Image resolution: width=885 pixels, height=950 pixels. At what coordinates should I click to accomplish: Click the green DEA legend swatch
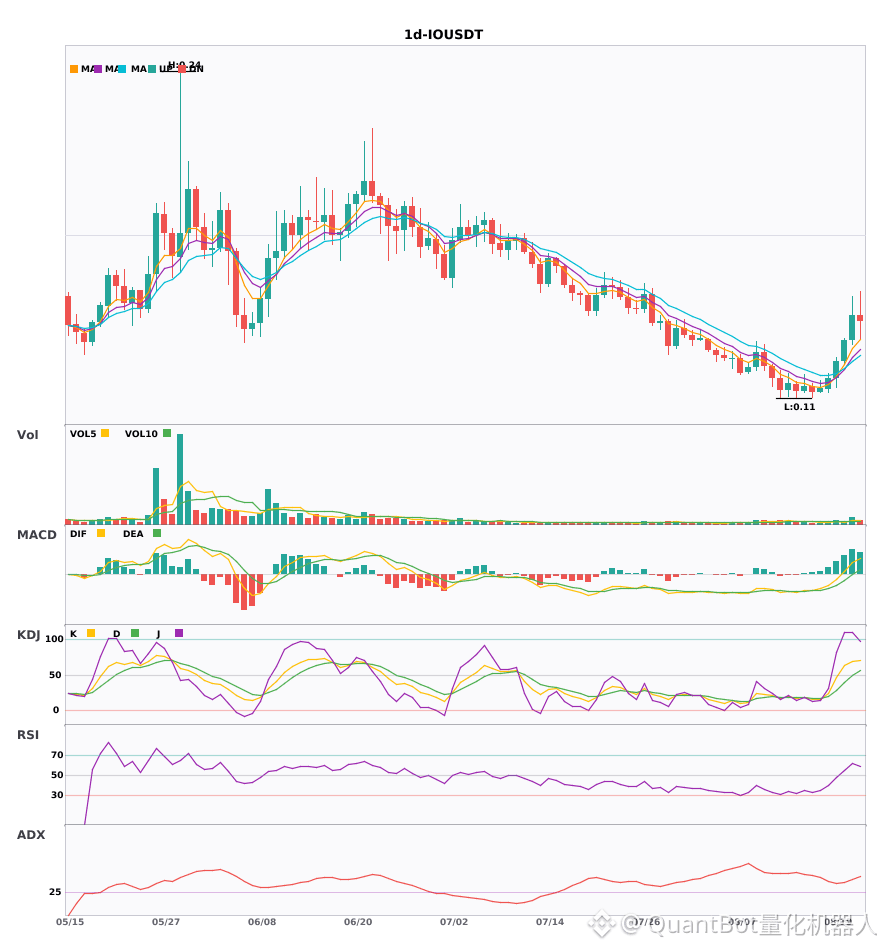(157, 533)
